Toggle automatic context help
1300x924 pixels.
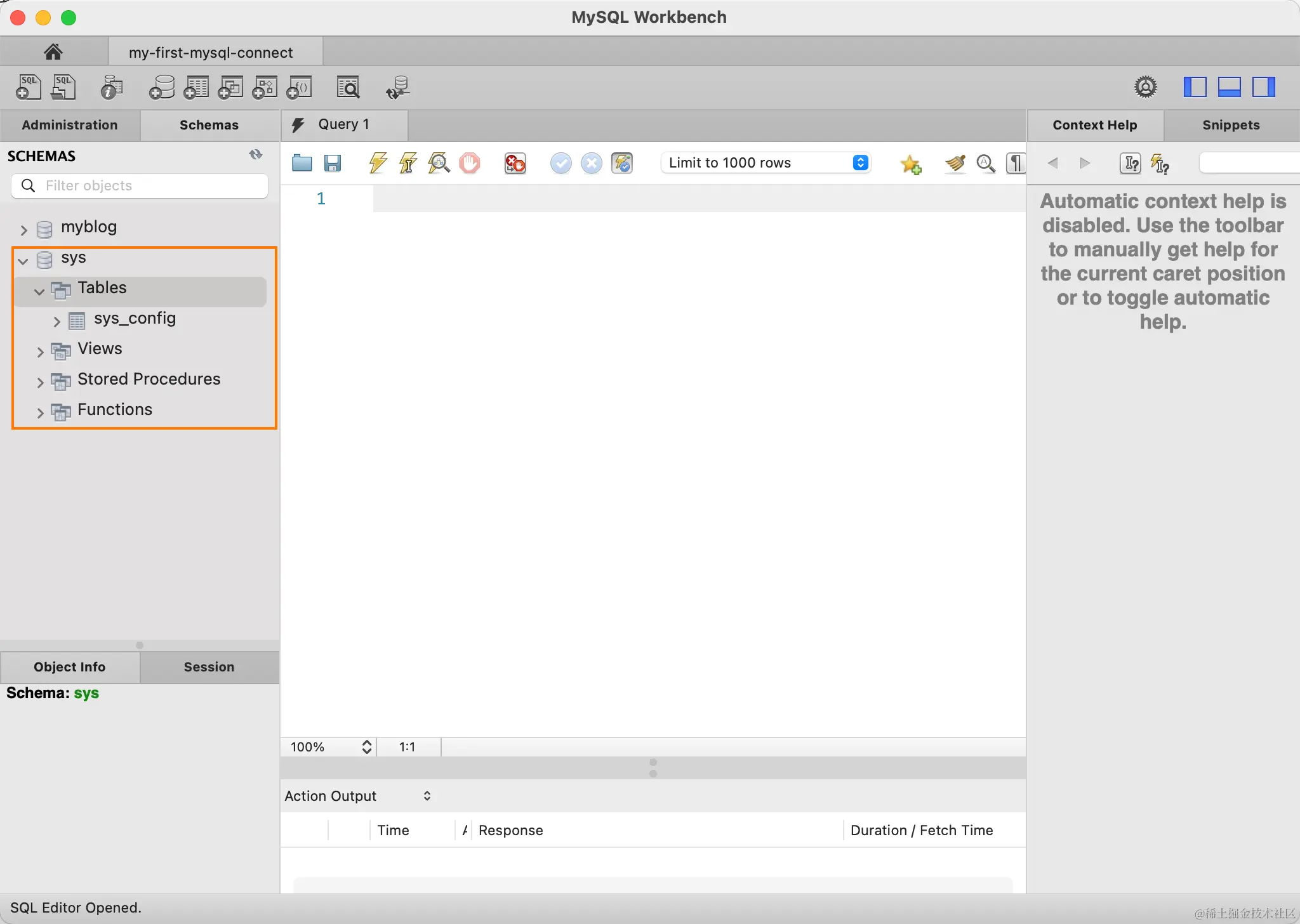pos(1160,164)
